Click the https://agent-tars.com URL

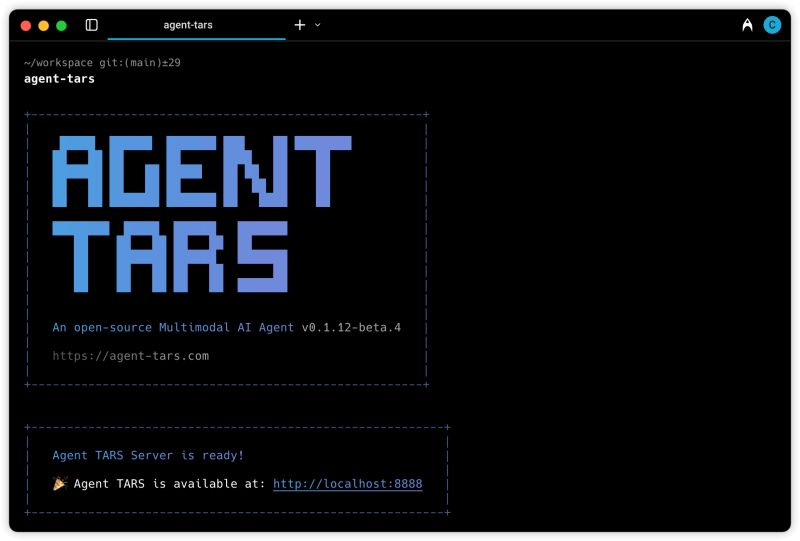point(131,356)
